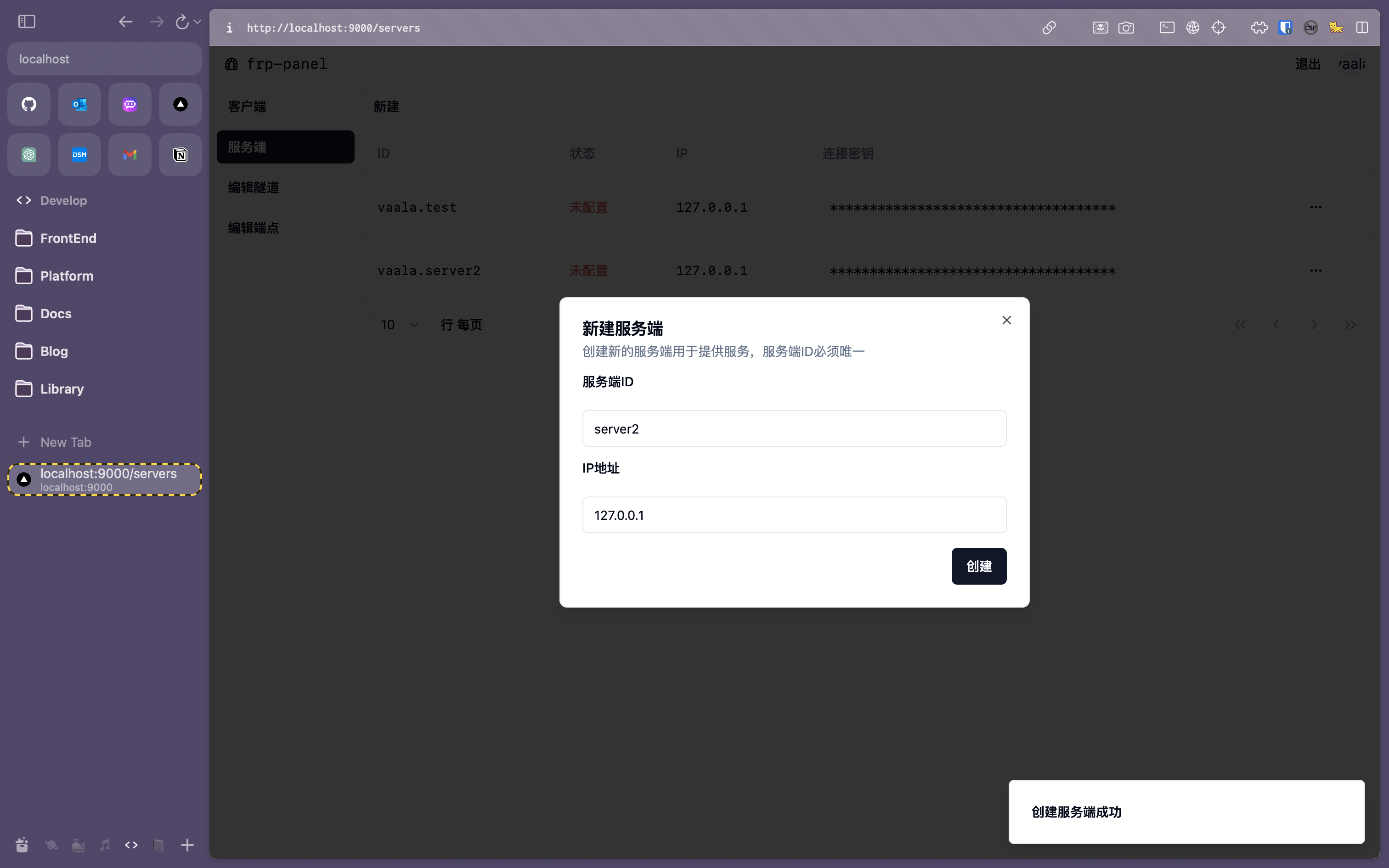Viewport: 1389px width, 868px height.
Task: Open the Outlook shortcut tile
Action: pyautogui.click(x=79, y=105)
